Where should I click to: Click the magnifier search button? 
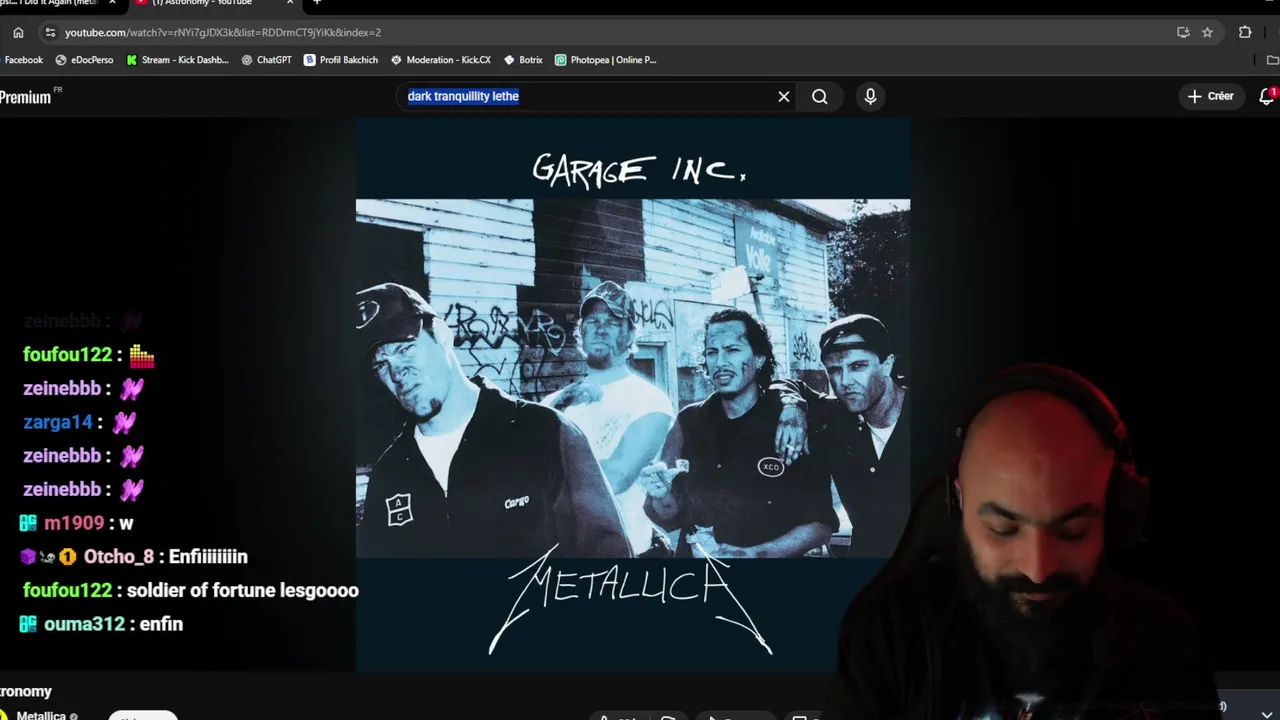coord(820,96)
